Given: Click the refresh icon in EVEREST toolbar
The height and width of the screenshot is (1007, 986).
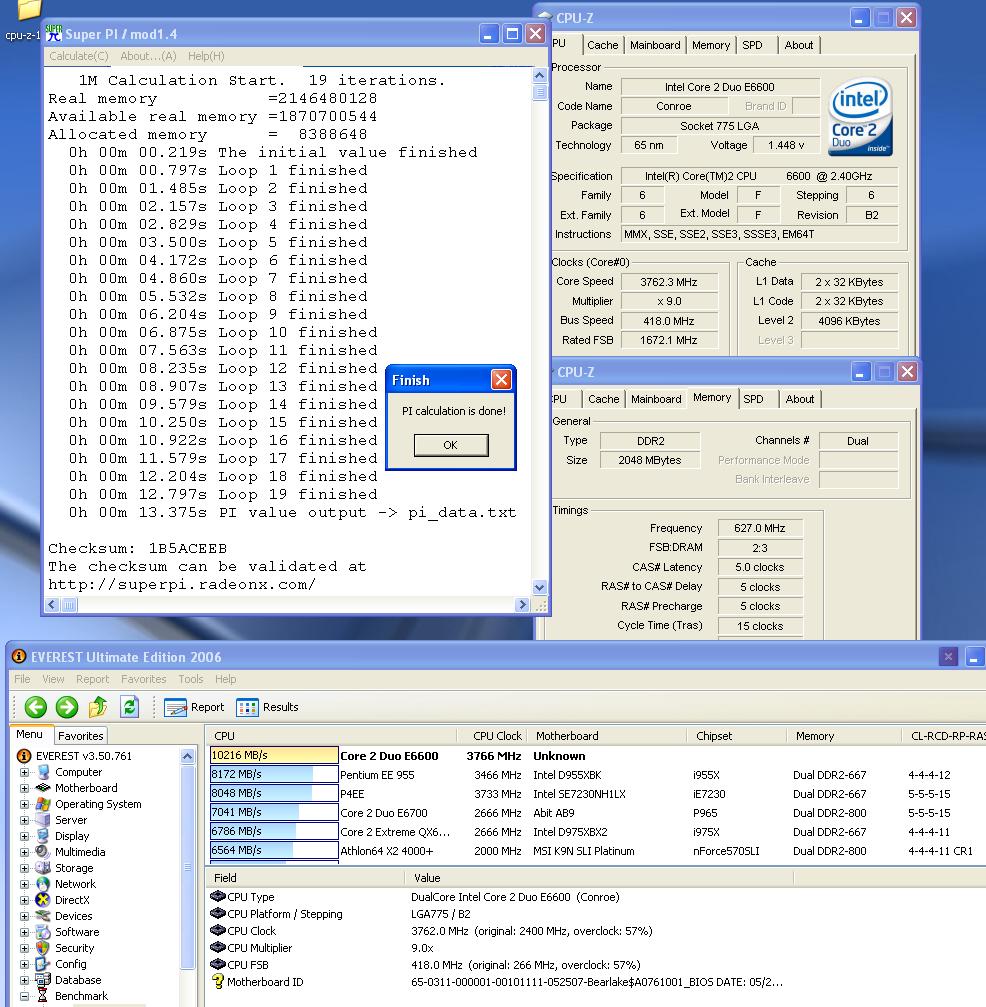Looking at the screenshot, I should (130, 707).
